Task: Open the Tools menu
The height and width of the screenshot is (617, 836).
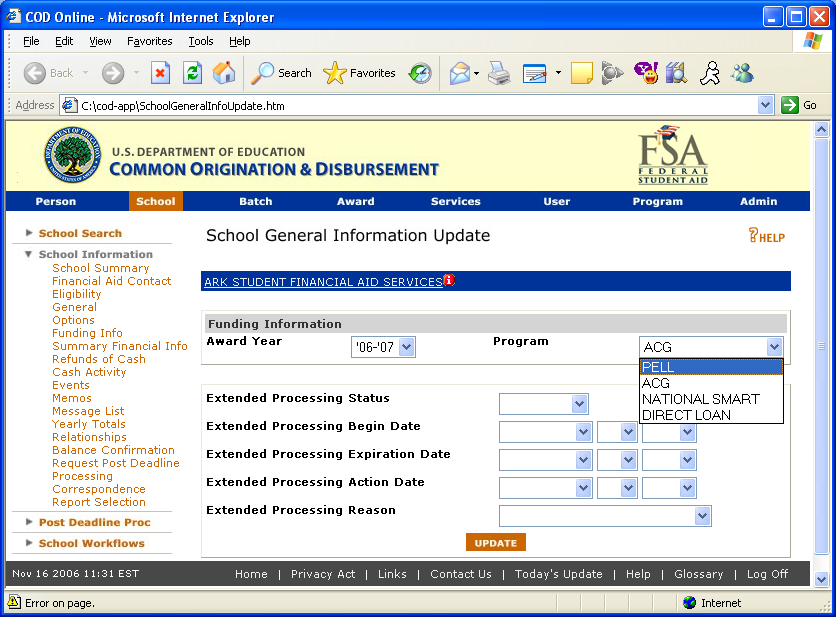Action: point(201,41)
